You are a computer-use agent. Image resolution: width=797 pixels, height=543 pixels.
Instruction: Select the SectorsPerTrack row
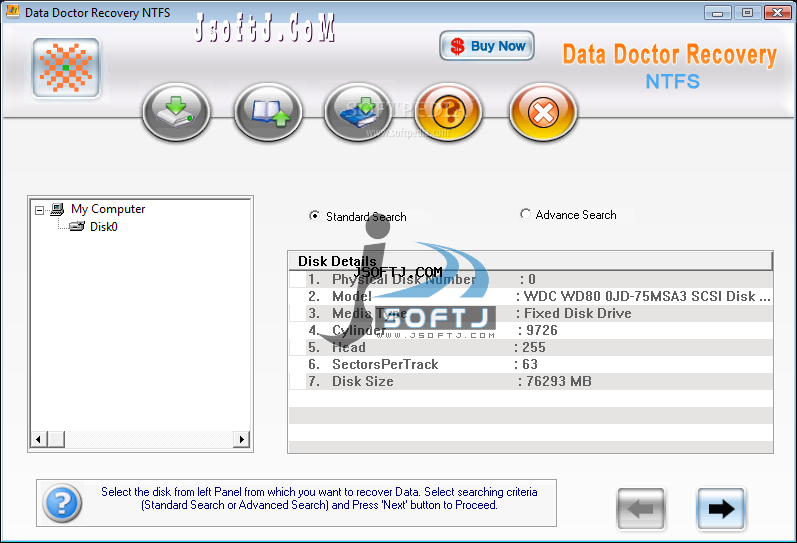pos(531,365)
